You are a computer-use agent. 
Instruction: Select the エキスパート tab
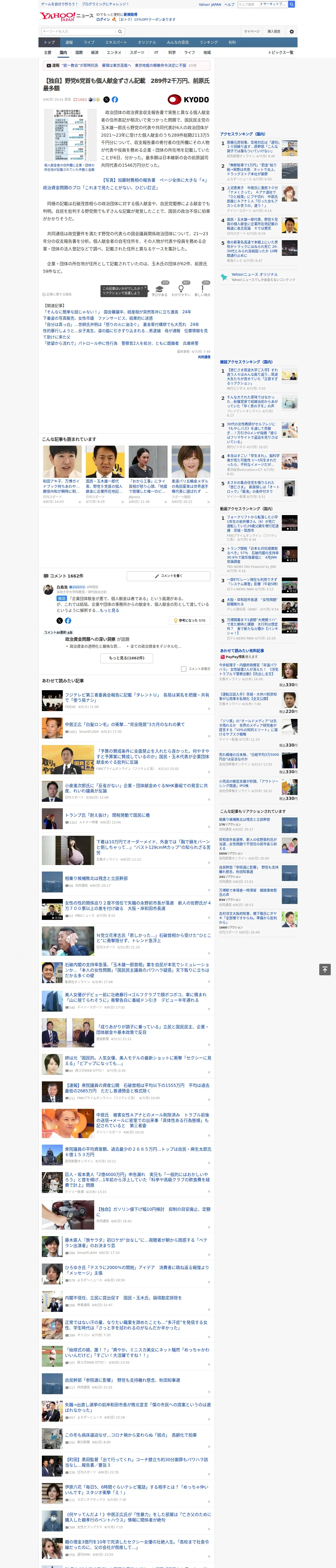[x=116, y=43]
